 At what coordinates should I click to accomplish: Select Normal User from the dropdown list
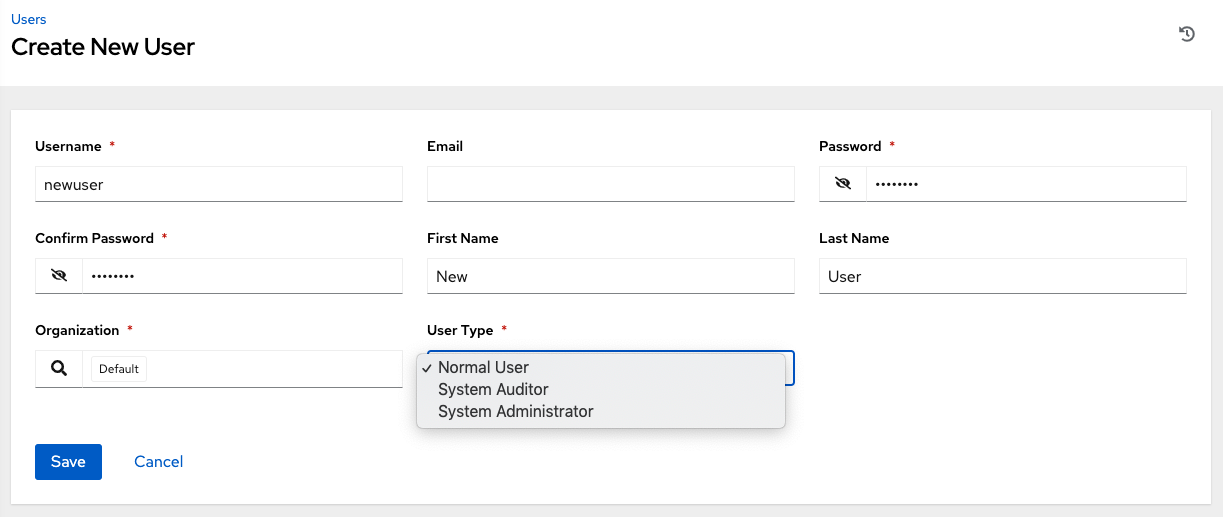pos(483,367)
